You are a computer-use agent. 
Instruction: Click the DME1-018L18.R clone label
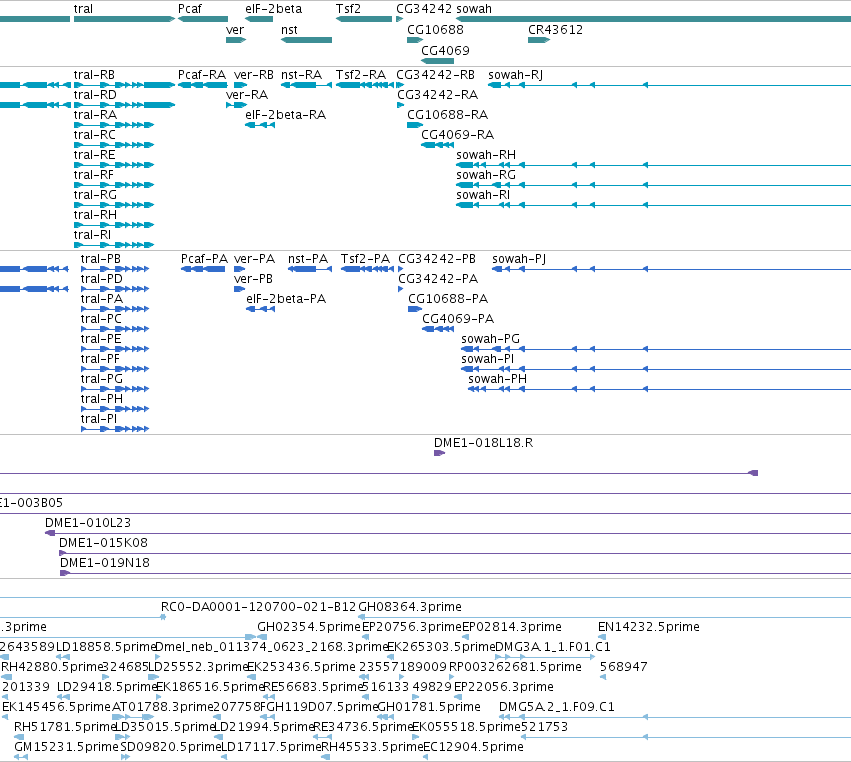click(x=484, y=443)
